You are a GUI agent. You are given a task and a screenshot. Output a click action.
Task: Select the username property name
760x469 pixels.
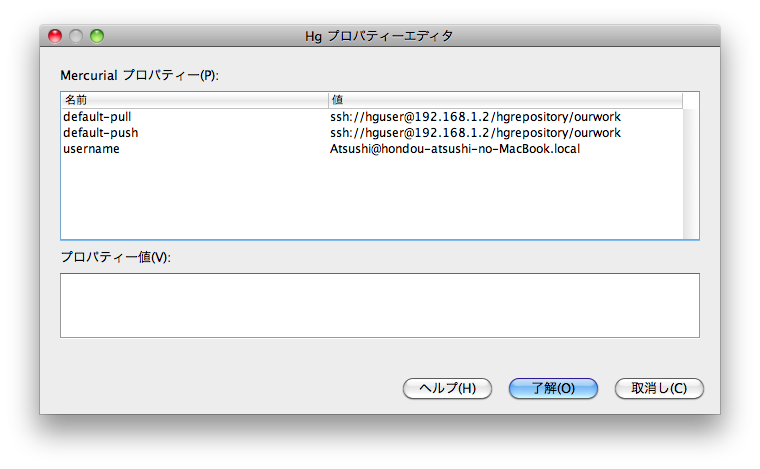[91, 149]
